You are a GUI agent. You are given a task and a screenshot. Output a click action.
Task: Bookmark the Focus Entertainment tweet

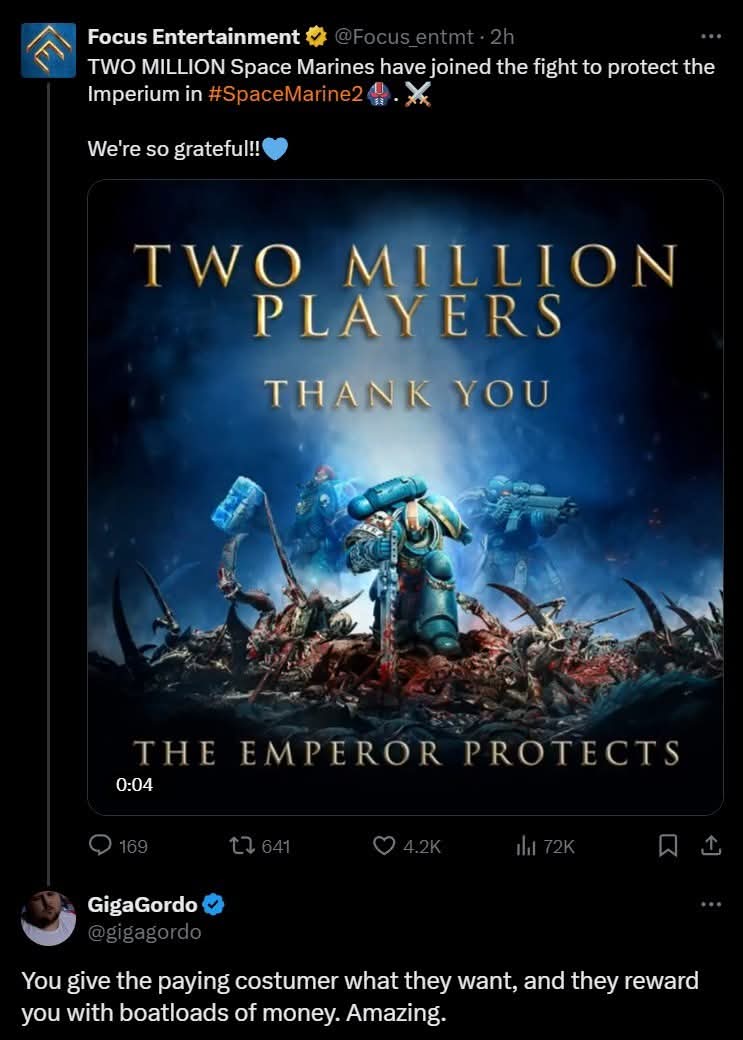(x=668, y=846)
